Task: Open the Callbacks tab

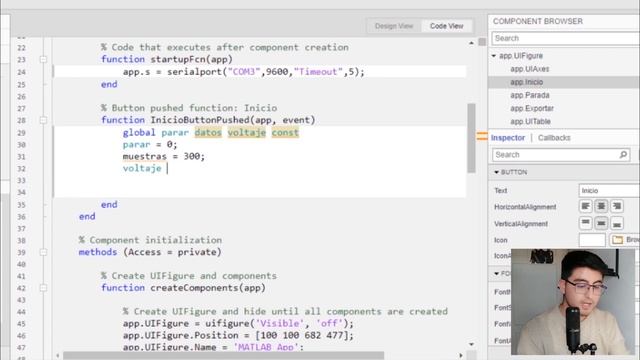Action: [554, 138]
